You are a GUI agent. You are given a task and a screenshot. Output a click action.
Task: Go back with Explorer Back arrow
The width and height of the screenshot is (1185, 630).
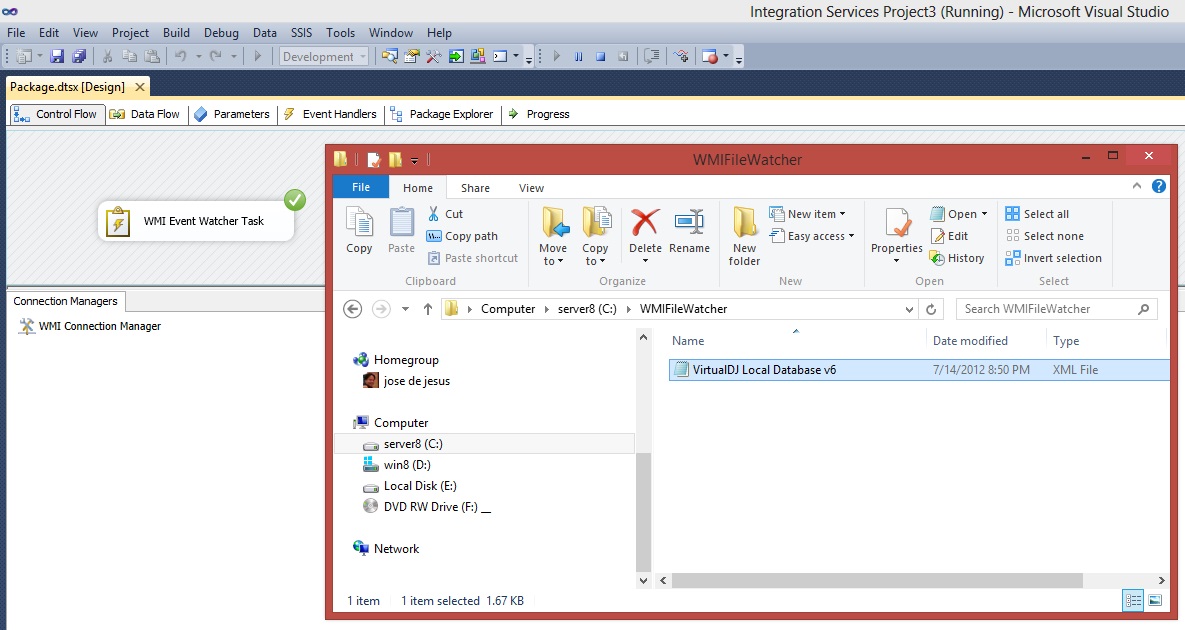pos(352,309)
